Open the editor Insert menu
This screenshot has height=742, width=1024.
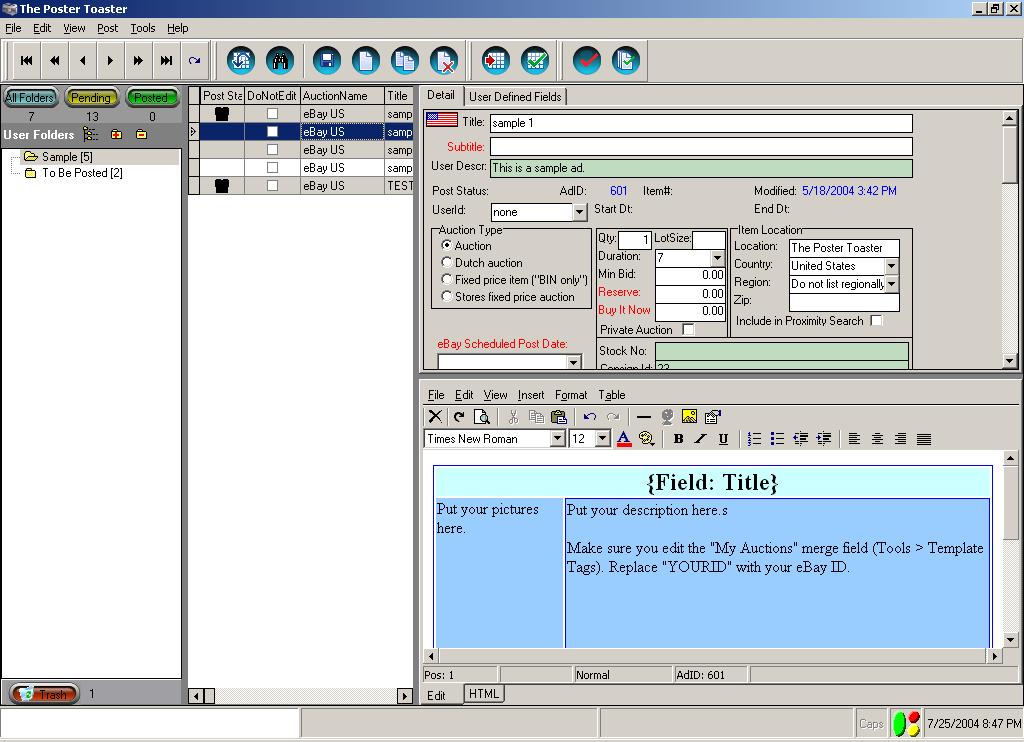point(531,395)
